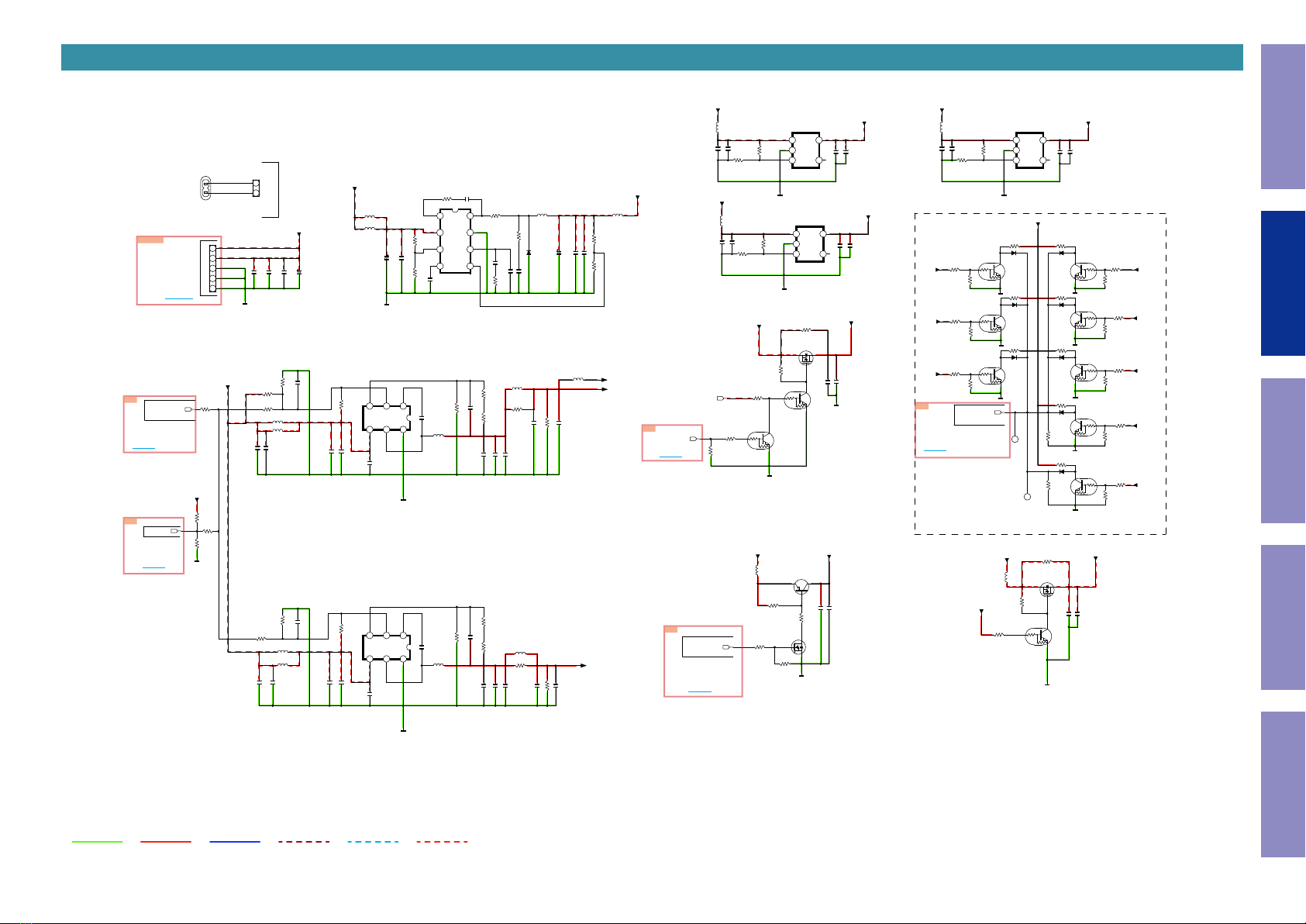This screenshot has height=924, width=1306.
Task: Click the teal header bar
Action: 652,57
